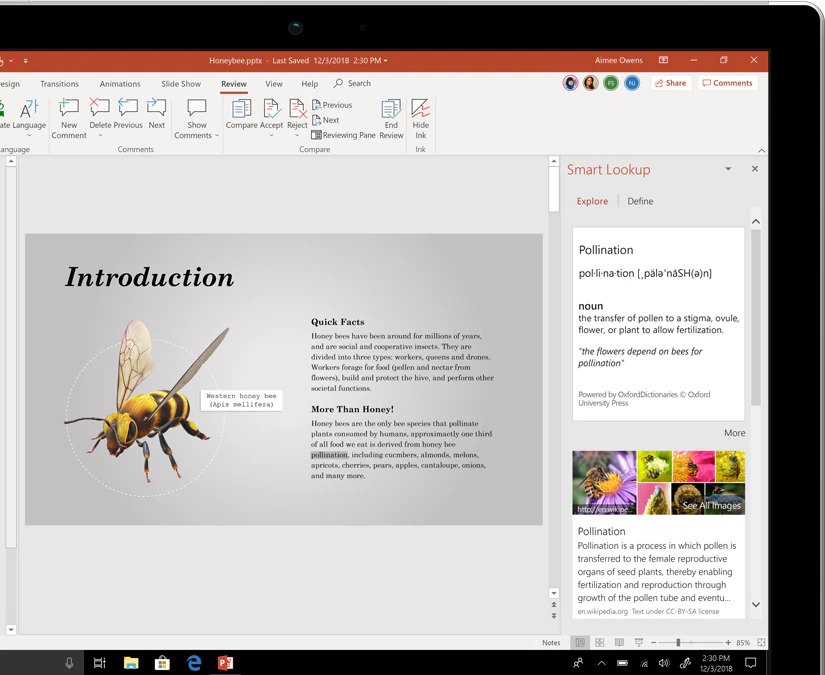This screenshot has width=825, height=675.
Task: Open Smart Lookup pane options dropdown
Action: tap(728, 169)
